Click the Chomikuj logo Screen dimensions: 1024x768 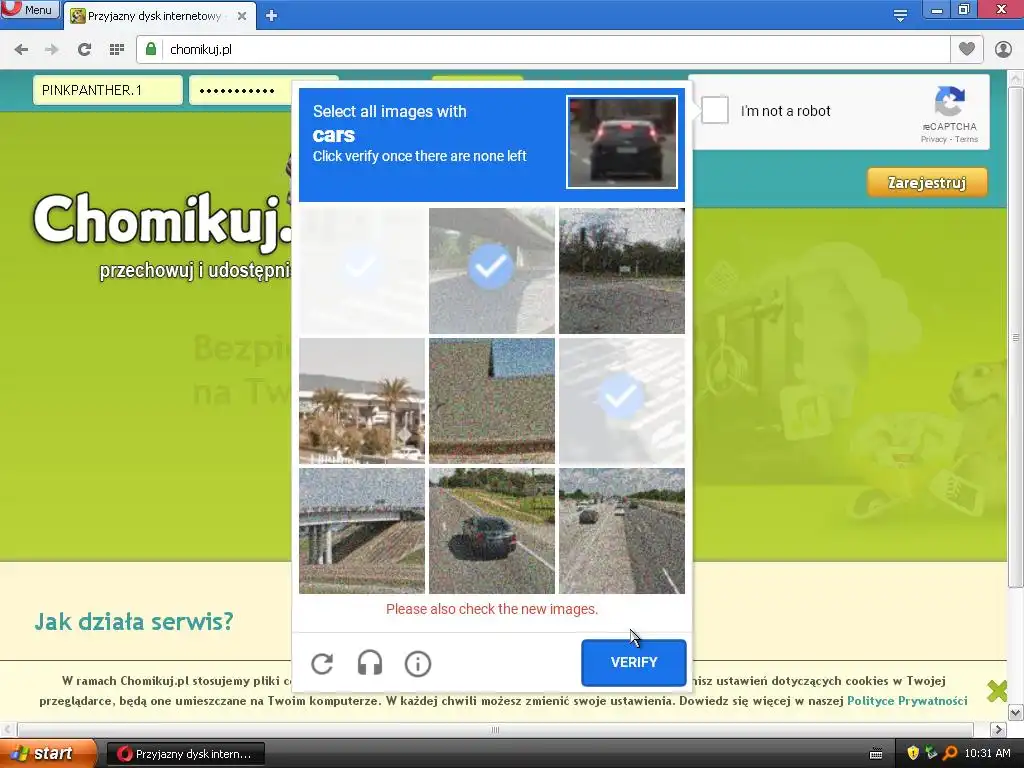coord(162,221)
